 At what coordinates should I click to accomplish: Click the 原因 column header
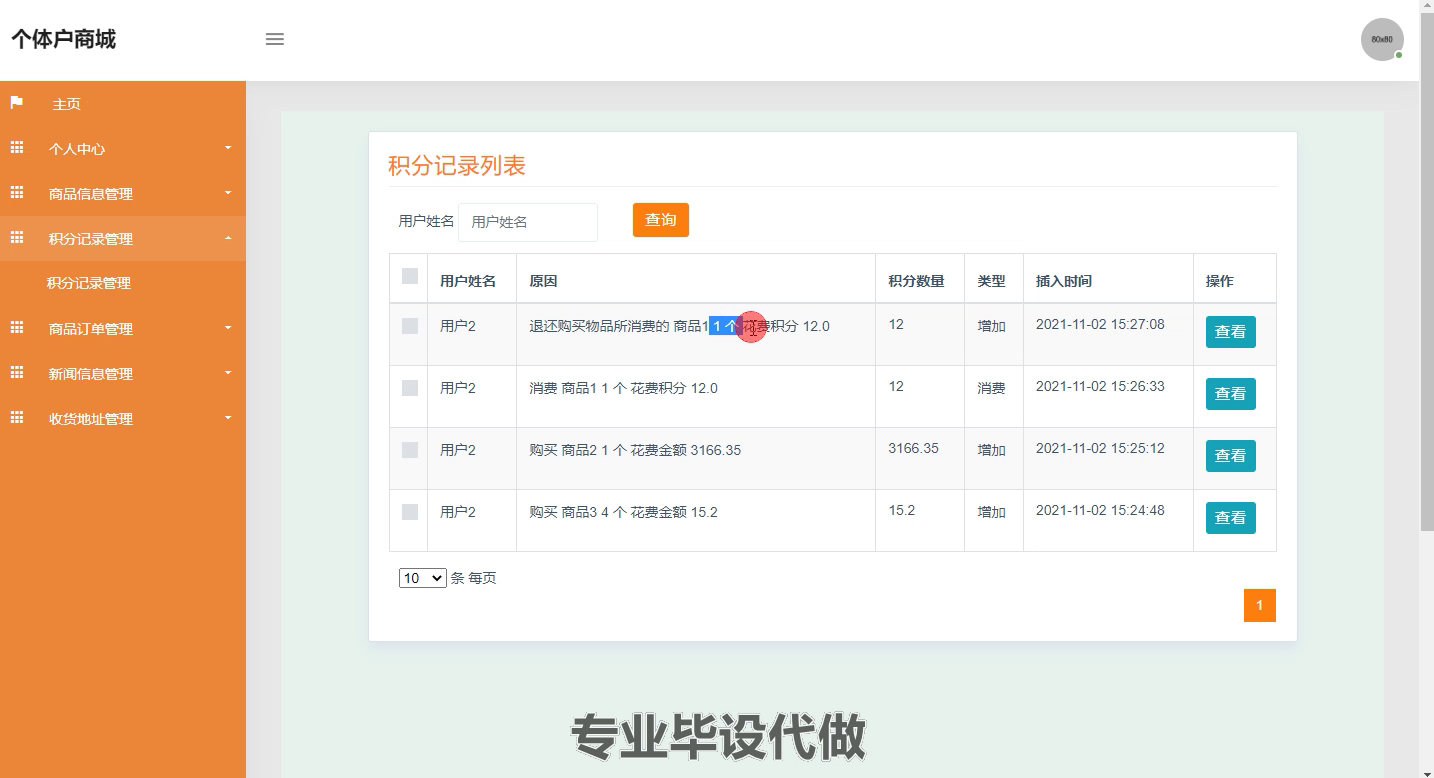click(x=543, y=281)
